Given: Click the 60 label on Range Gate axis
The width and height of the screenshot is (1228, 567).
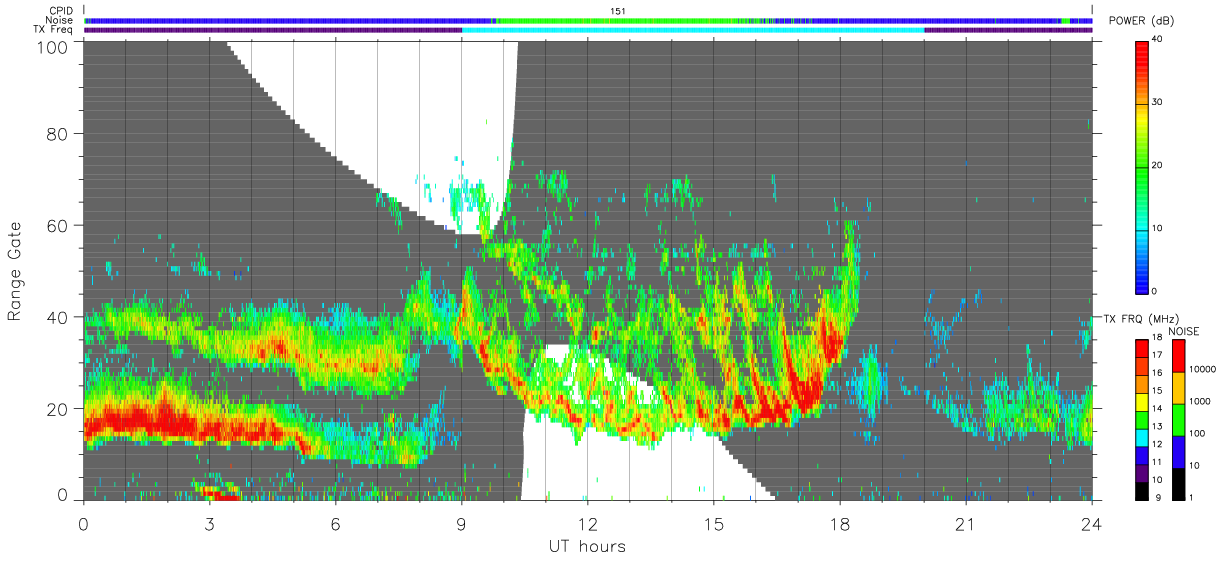Looking at the screenshot, I should point(59,225).
